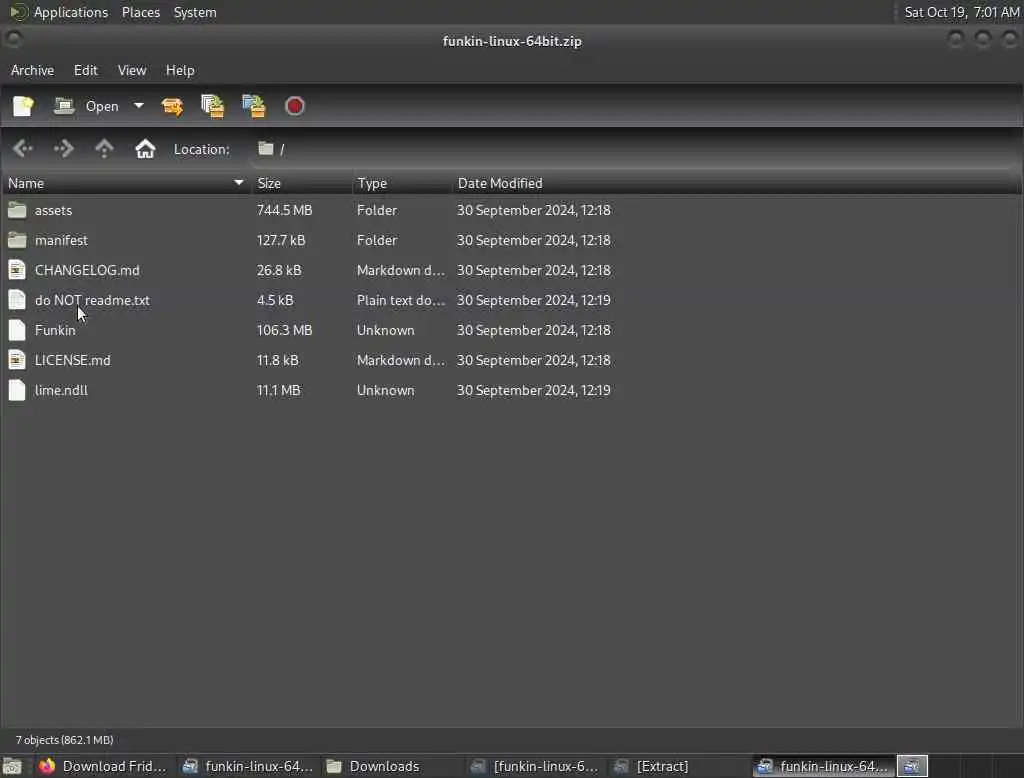
Task: Sort by the Name column header
Action: [126, 184]
